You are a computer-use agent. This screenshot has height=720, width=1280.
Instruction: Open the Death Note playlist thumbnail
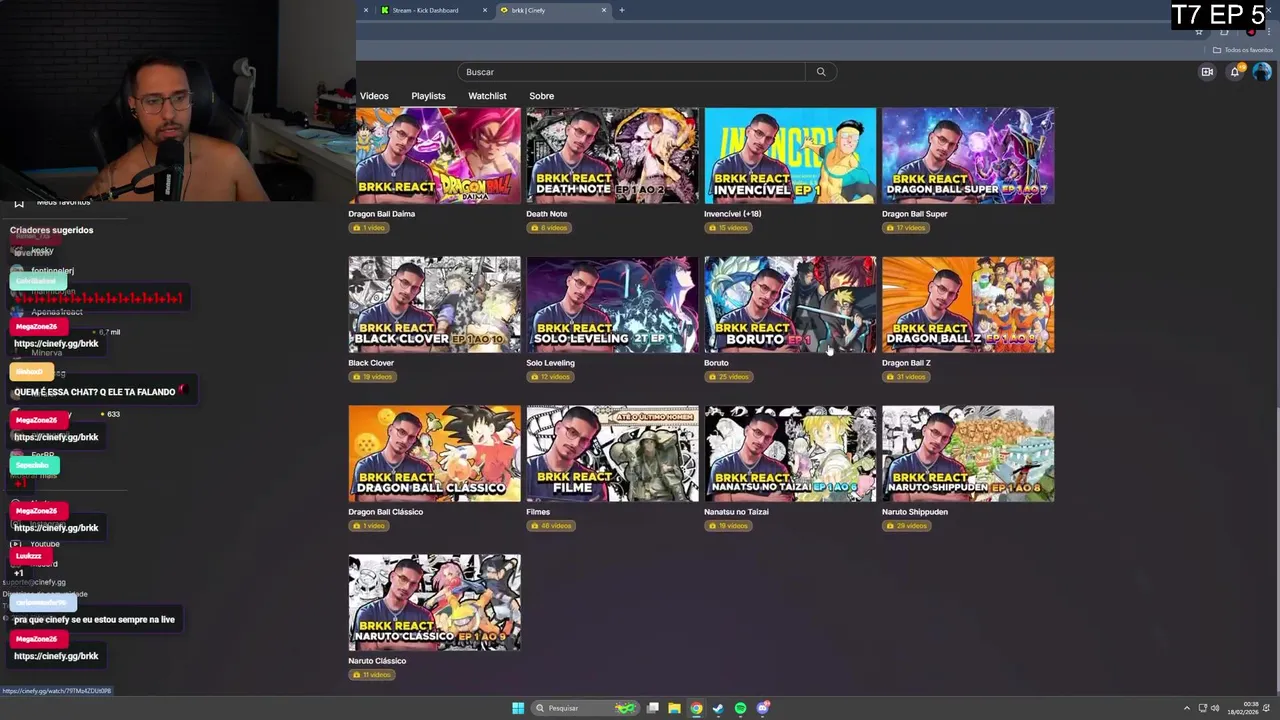612,156
